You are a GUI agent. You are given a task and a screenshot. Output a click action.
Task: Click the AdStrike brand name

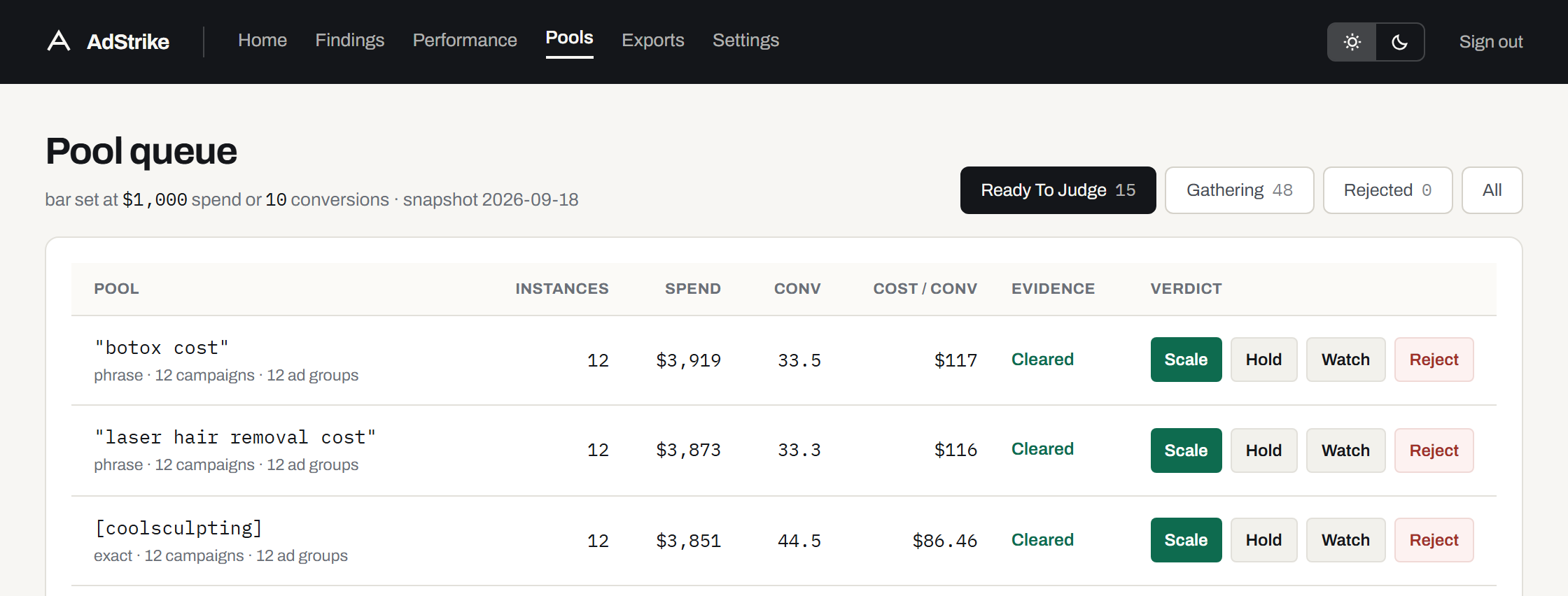[128, 42]
